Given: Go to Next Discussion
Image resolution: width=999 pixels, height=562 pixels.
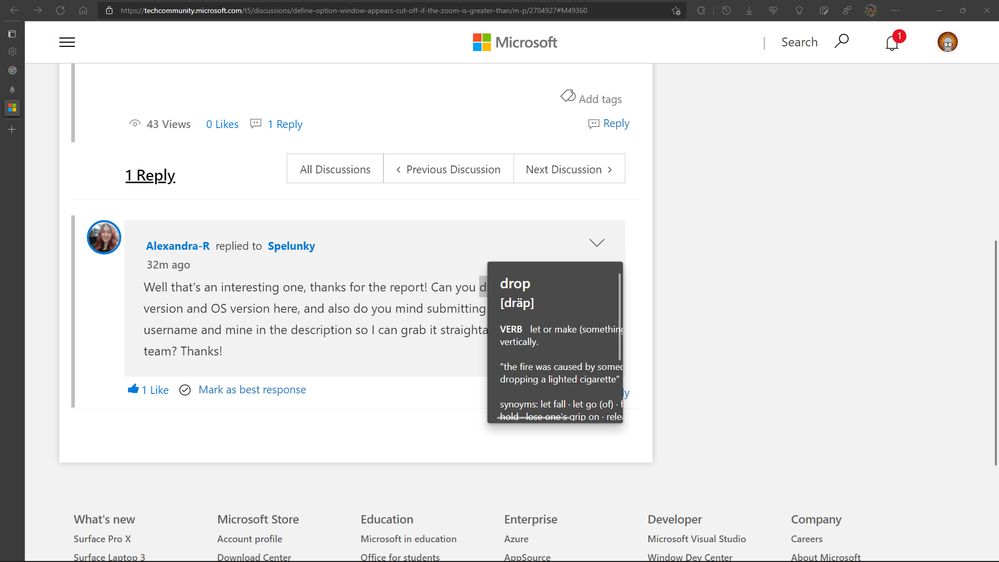Looking at the screenshot, I should 569,169.
